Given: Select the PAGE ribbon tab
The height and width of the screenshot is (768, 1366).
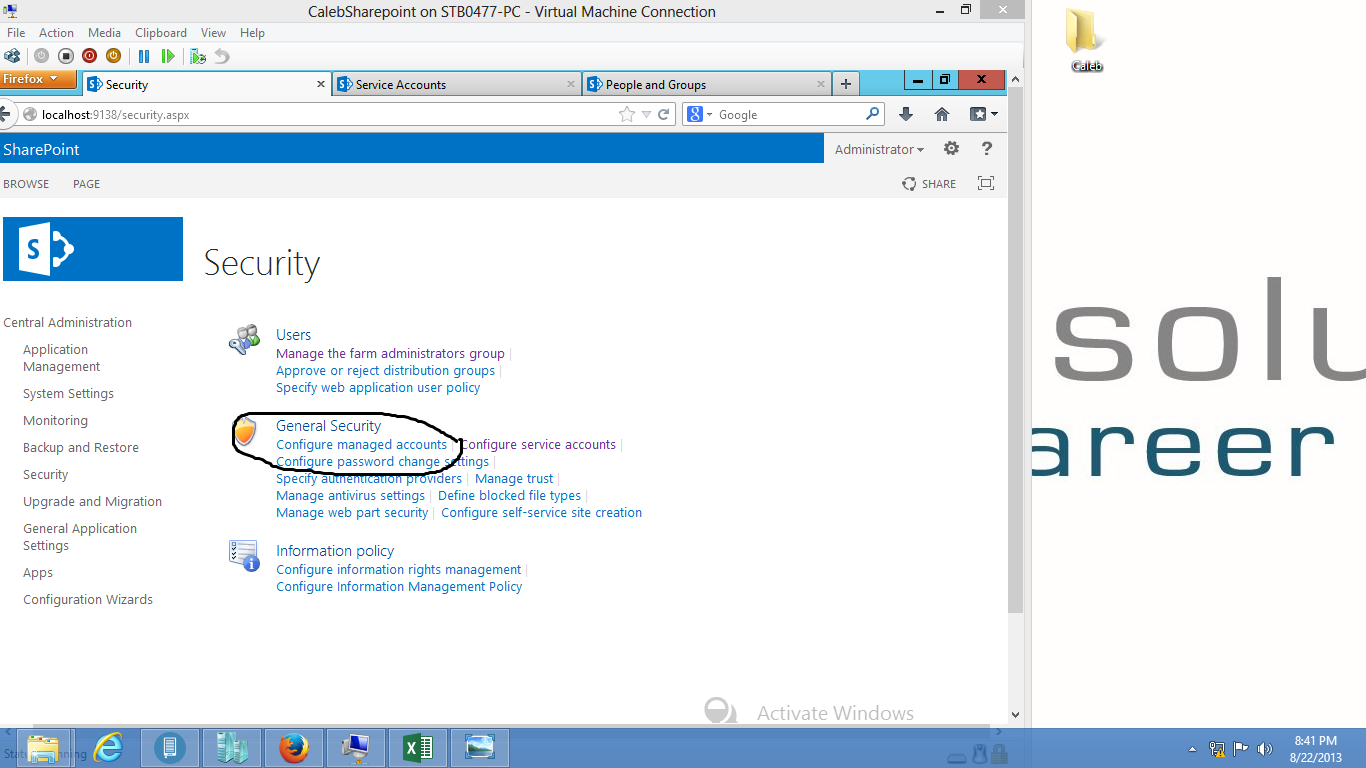Looking at the screenshot, I should [x=86, y=184].
